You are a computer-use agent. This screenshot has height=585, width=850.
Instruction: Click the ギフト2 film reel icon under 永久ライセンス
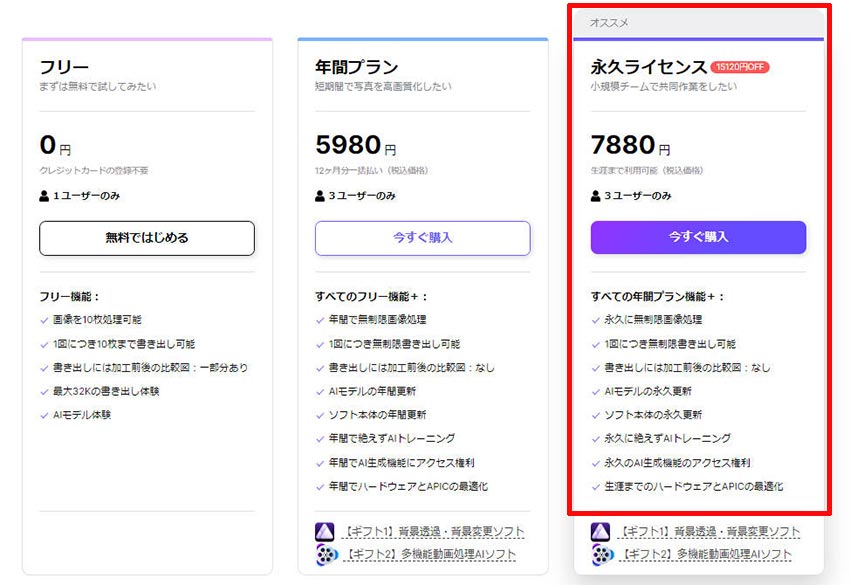(600, 555)
